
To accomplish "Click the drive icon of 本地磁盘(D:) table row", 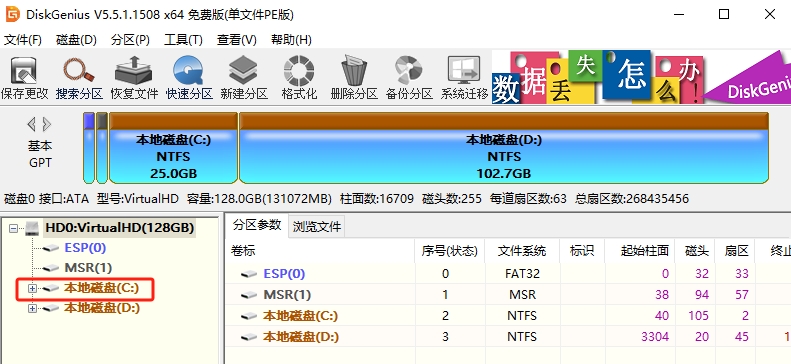I will [x=249, y=337].
